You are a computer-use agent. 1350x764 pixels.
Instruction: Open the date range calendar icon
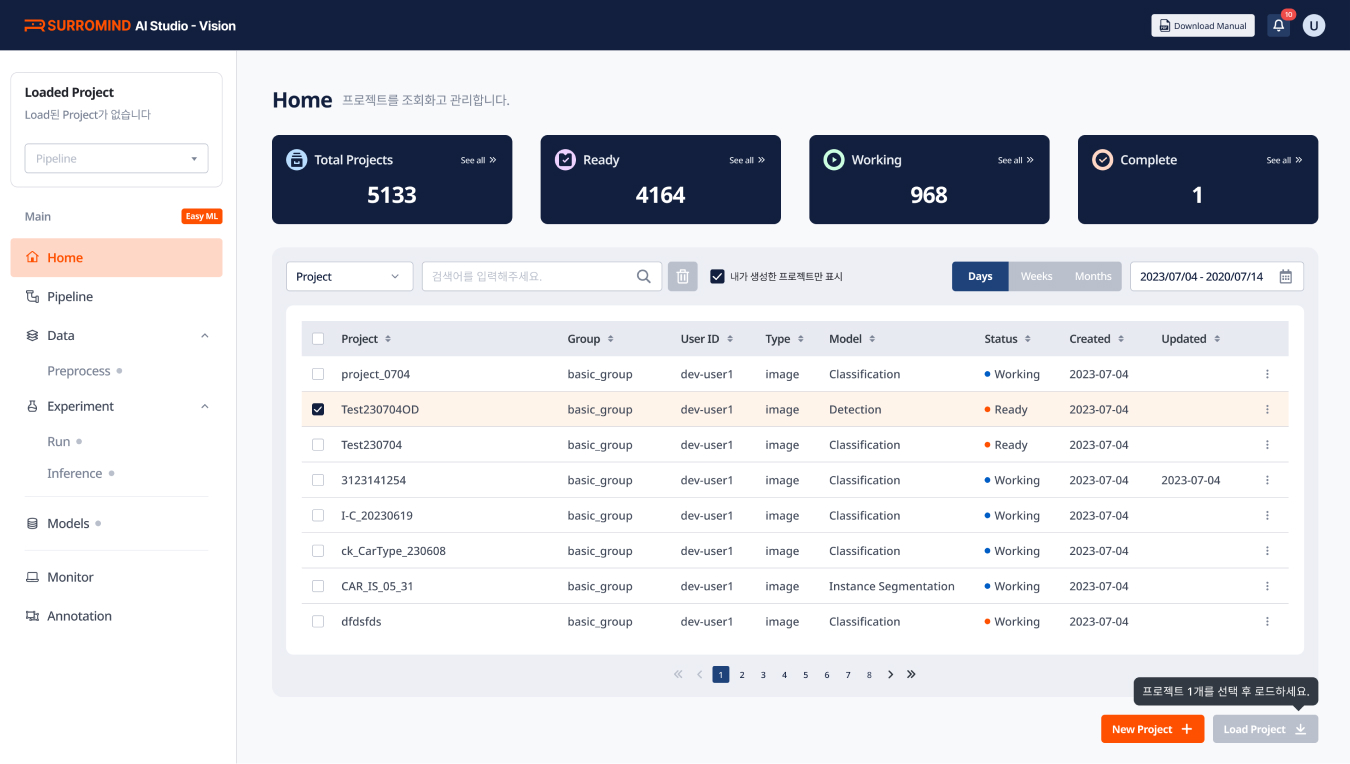(1286, 277)
